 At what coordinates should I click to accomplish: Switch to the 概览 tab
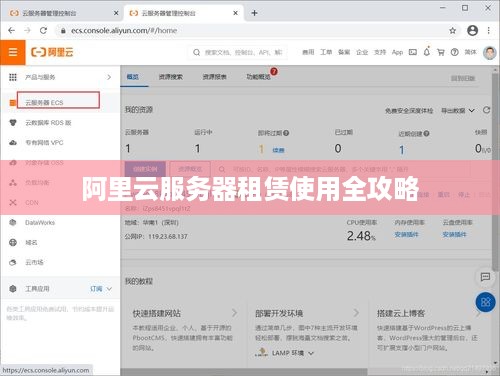(133, 77)
